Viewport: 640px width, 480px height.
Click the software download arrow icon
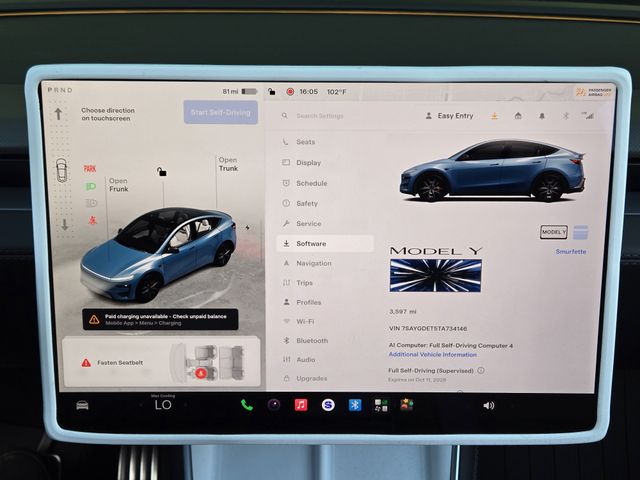click(x=494, y=116)
